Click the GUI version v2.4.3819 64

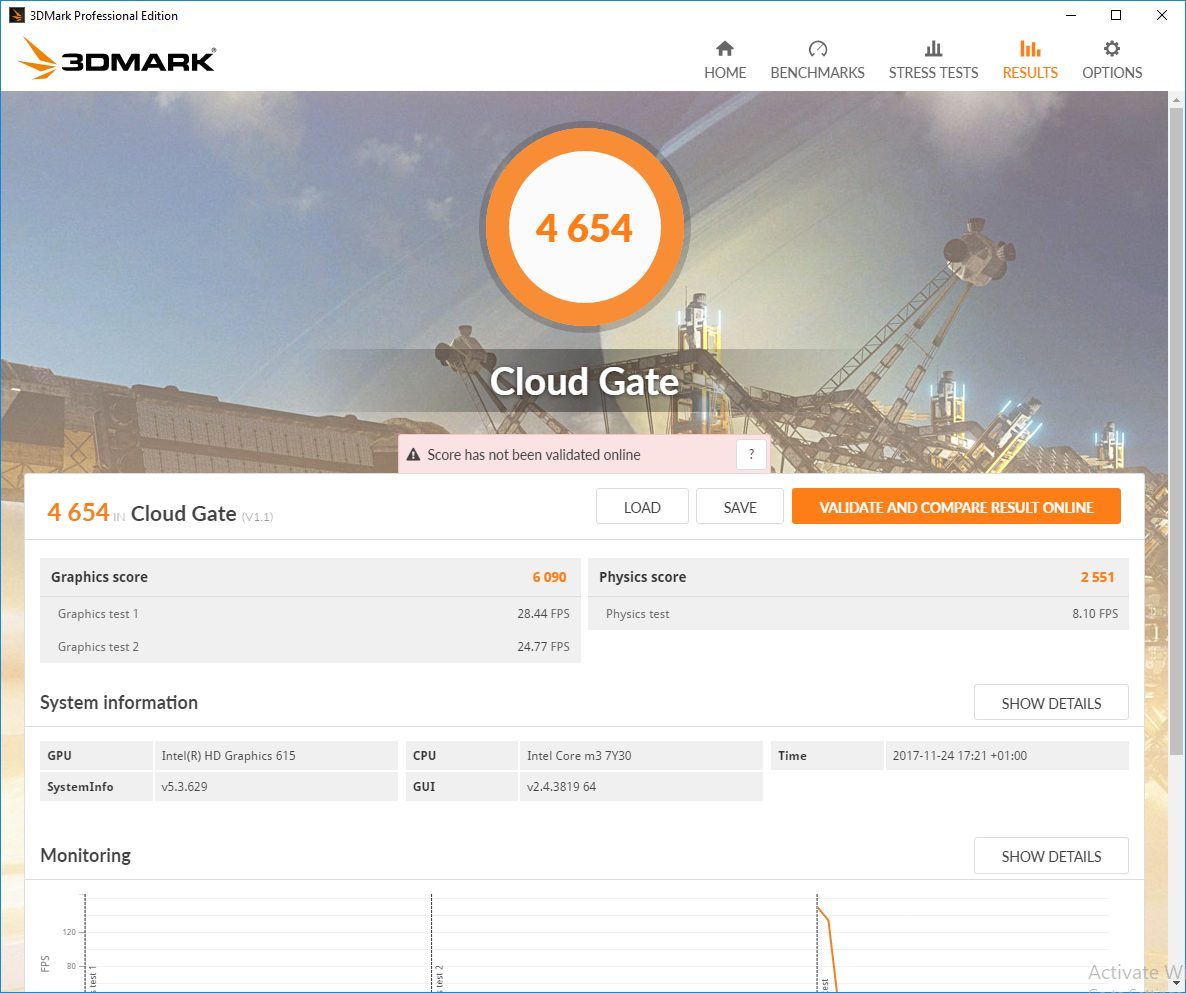click(x=561, y=787)
